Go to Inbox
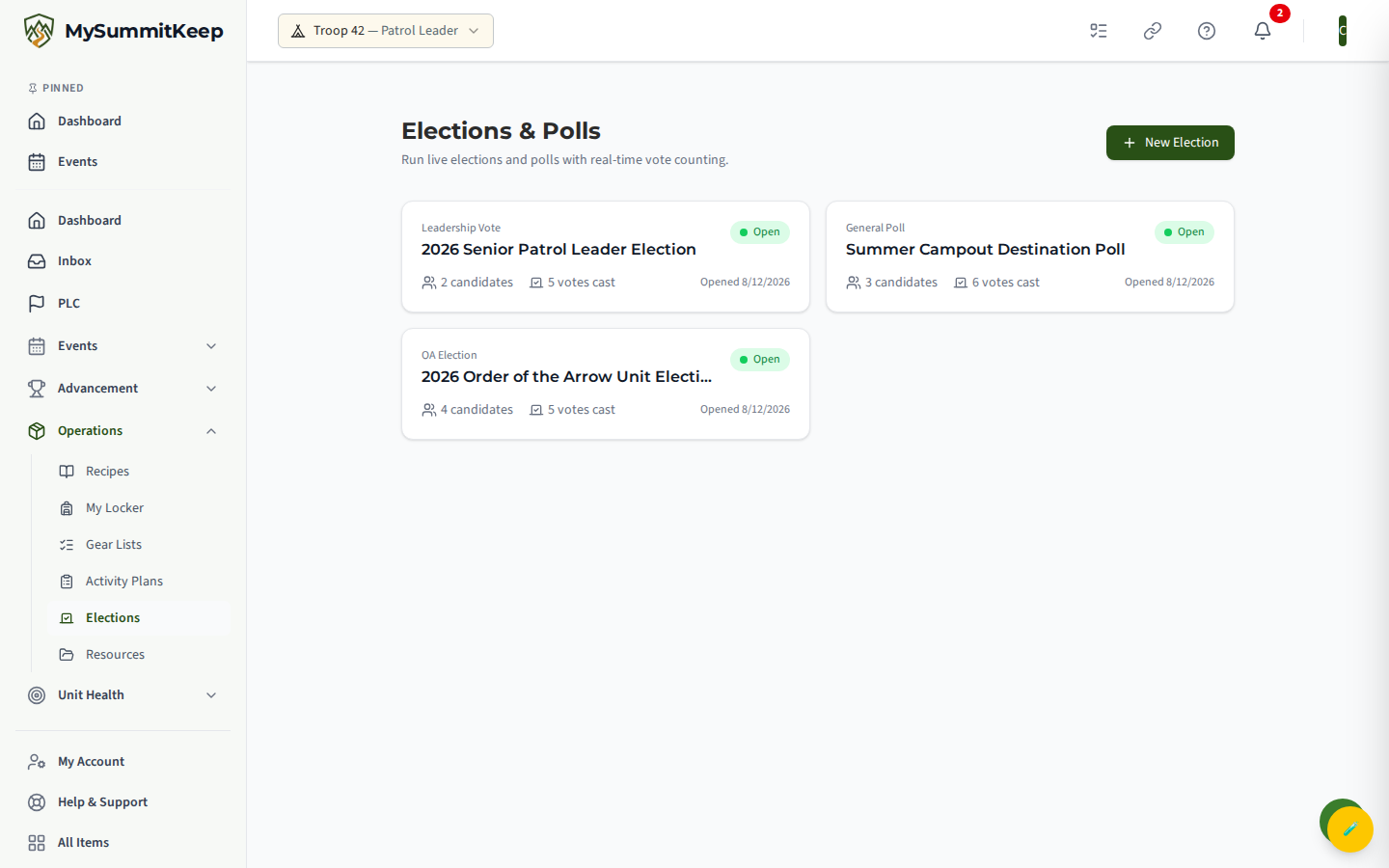Image resolution: width=1389 pixels, height=868 pixels. pos(123,261)
